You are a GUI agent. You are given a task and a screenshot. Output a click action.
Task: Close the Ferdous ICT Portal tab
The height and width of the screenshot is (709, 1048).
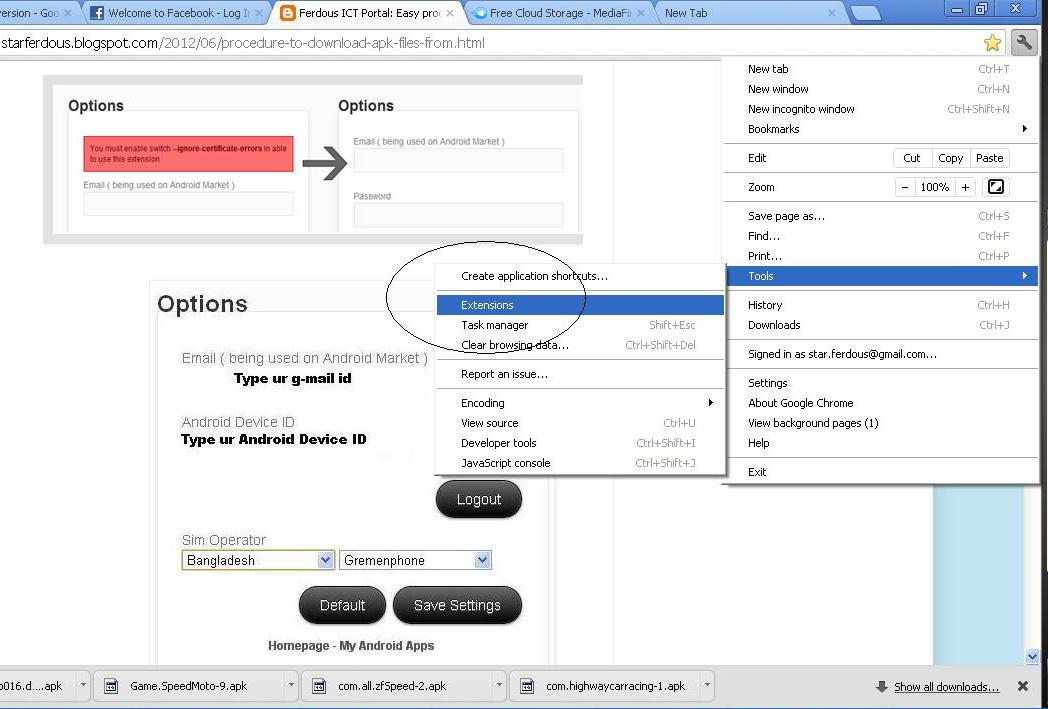click(x=450, y=13)
